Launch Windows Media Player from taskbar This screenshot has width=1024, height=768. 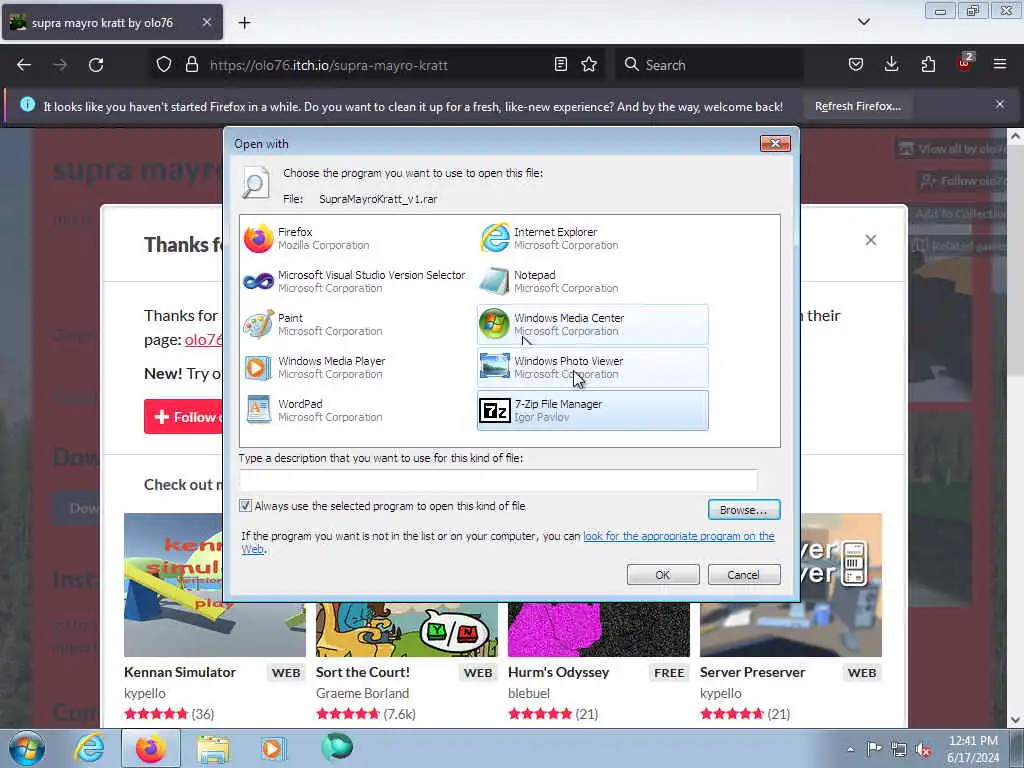coord(273,748)
